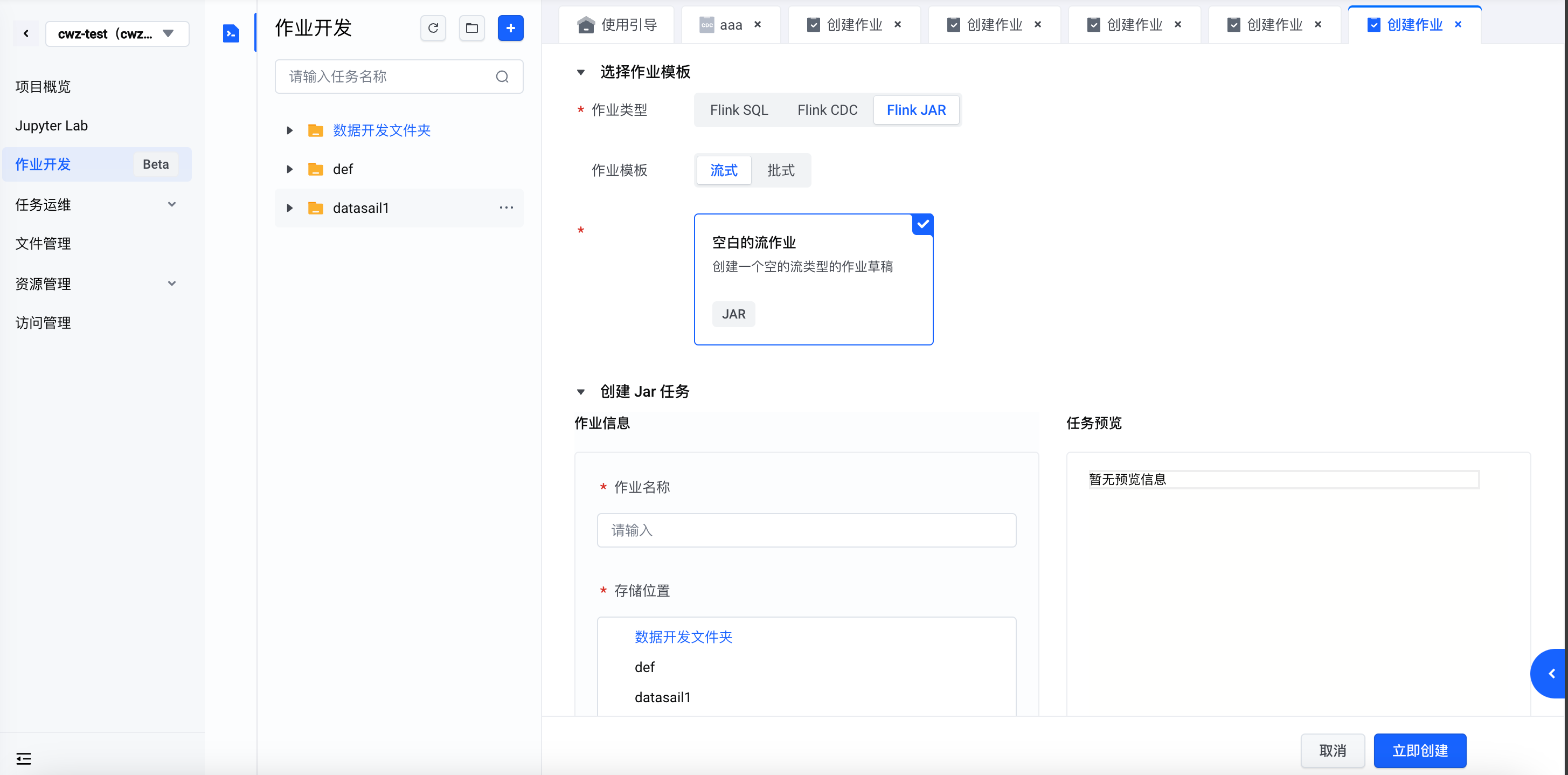Click the card's blue checkmark badge
Image resolution: width=1568 pixels, height=775 pixels.
point(923,225)
